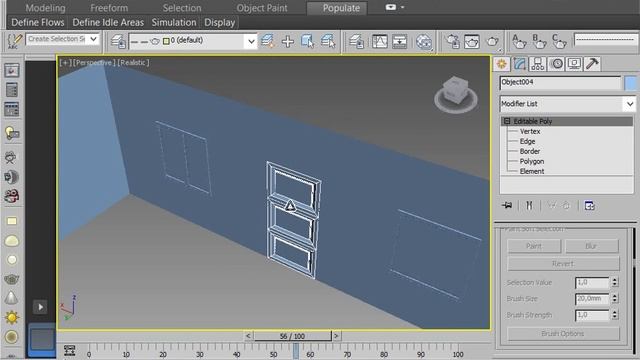Click Select Objects in Current Layer icon
The image size is (640, 360).
point(308,41)
